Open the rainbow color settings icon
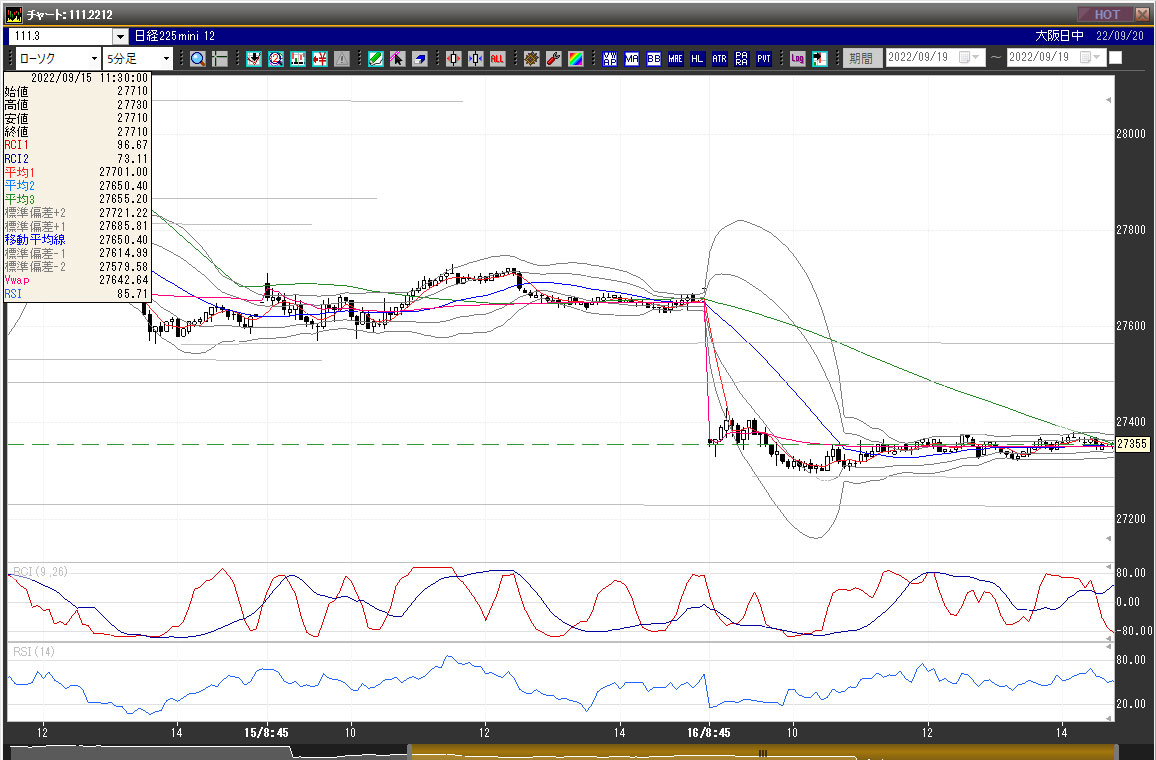Image resolution: width=1156 pixels, height=760 pixels. click(576, 59)
